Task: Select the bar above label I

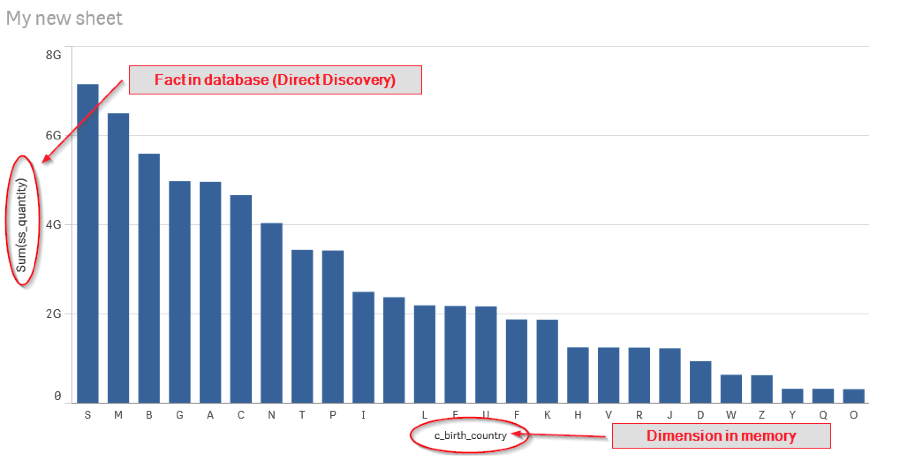Action: [x=363, y=347]
